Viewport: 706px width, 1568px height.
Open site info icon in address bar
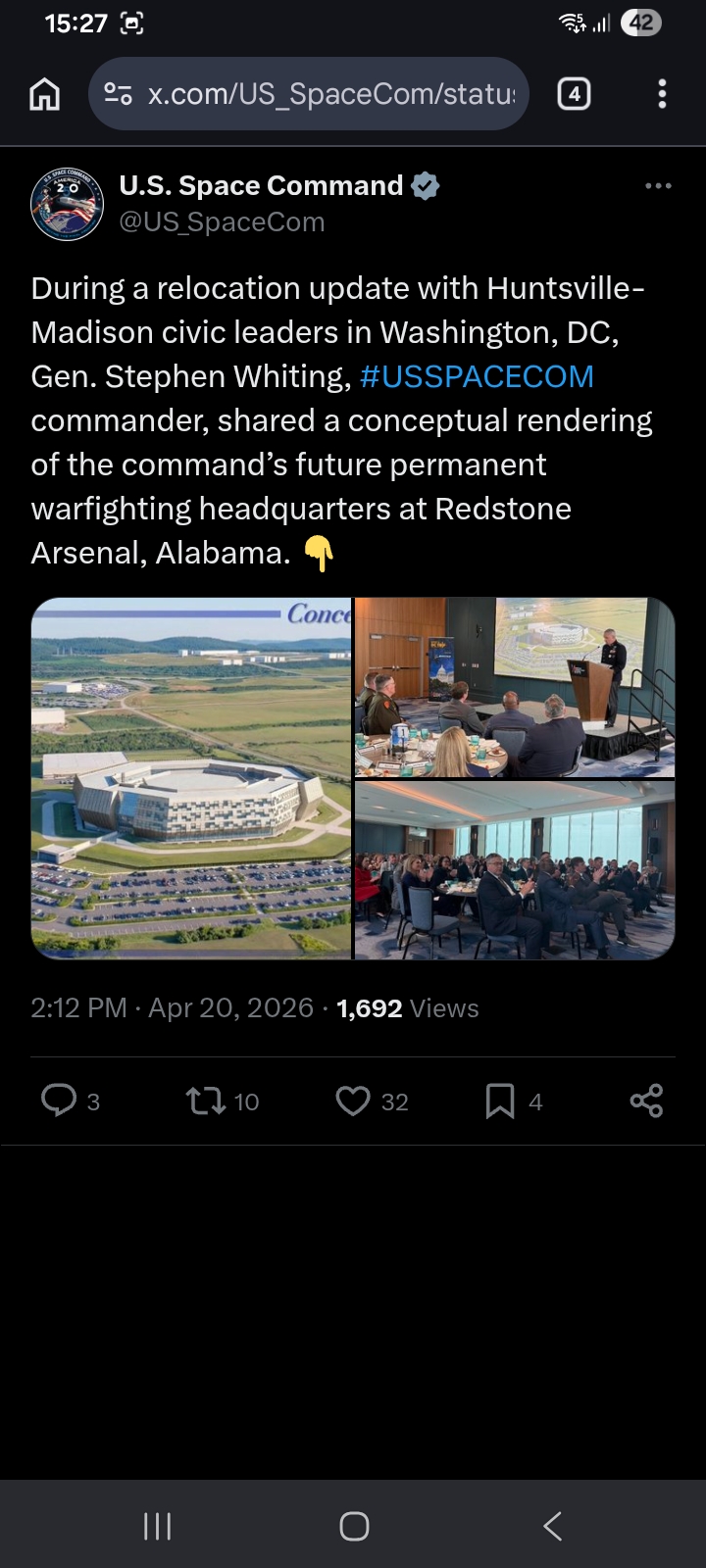118,94
